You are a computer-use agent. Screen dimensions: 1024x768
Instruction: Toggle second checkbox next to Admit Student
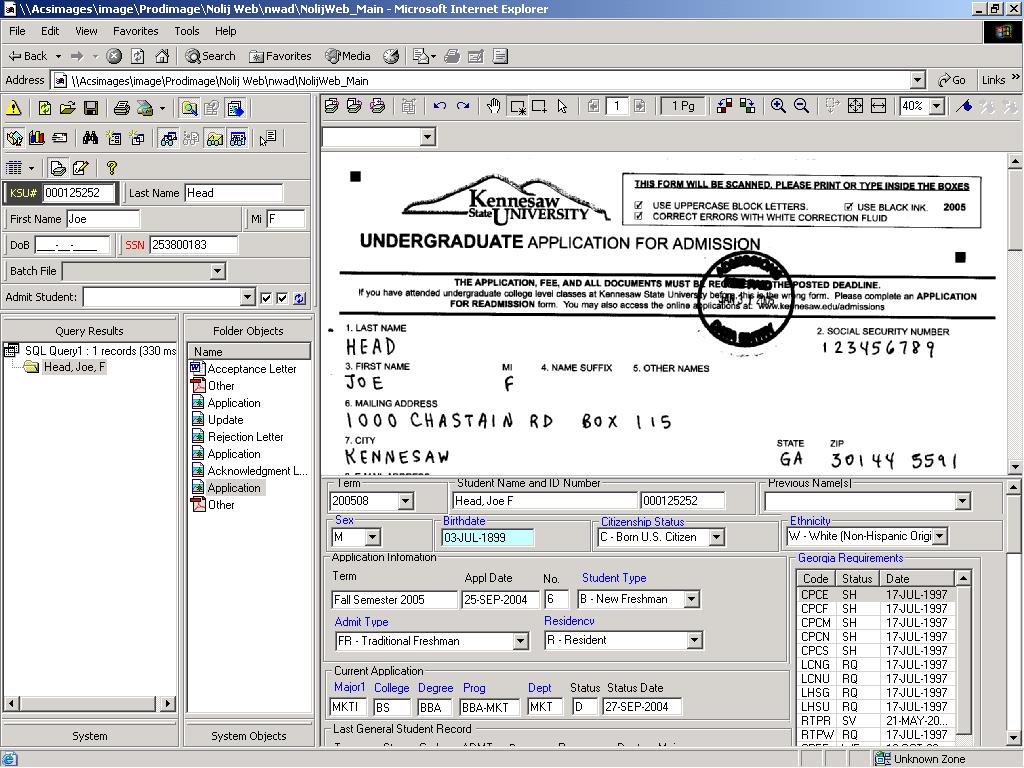pos(282,298)
